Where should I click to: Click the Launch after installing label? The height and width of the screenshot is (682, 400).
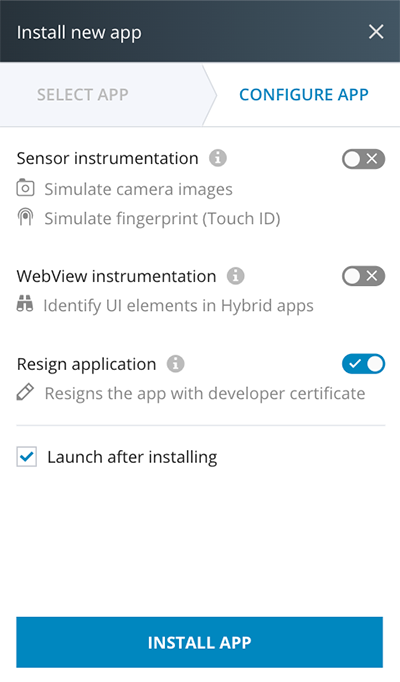tap(132, 457)
